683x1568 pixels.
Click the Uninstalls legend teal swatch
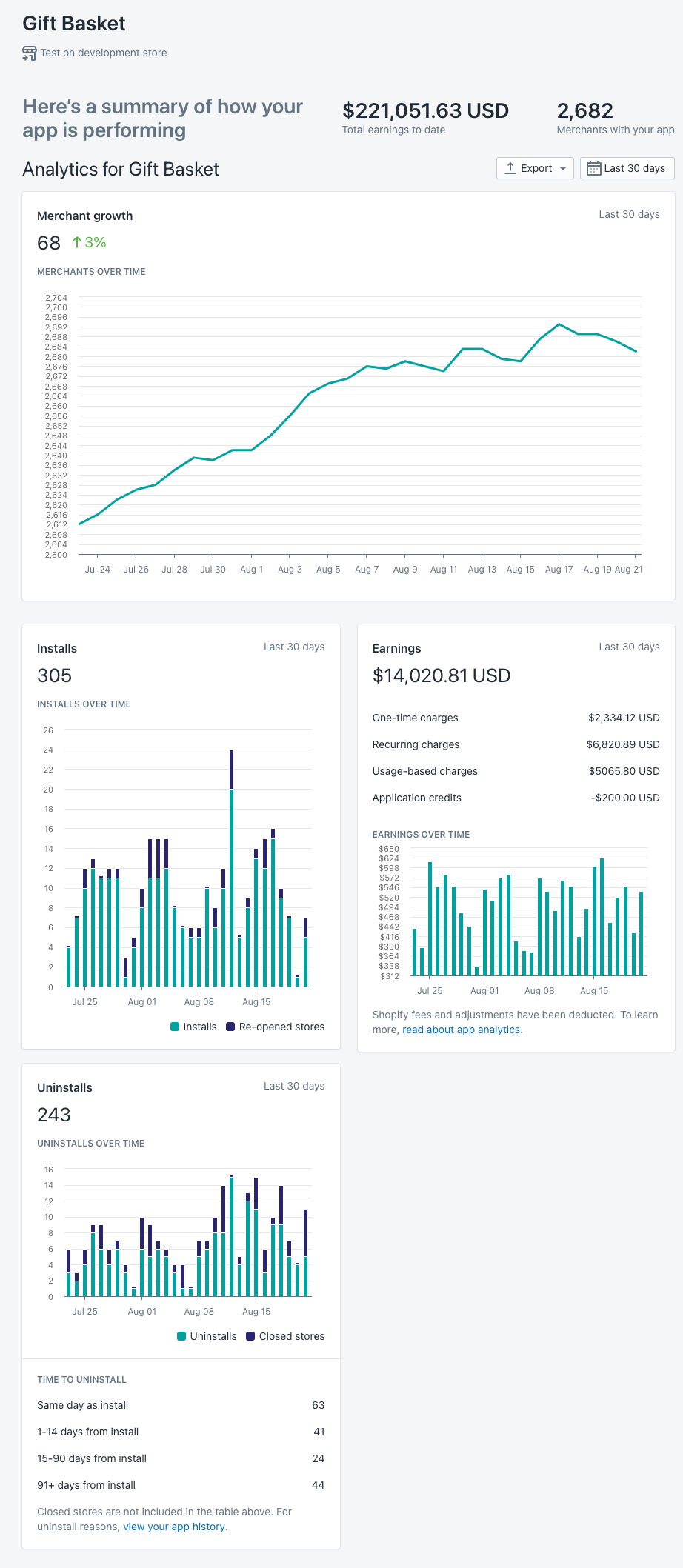(x=181, y=1336)
